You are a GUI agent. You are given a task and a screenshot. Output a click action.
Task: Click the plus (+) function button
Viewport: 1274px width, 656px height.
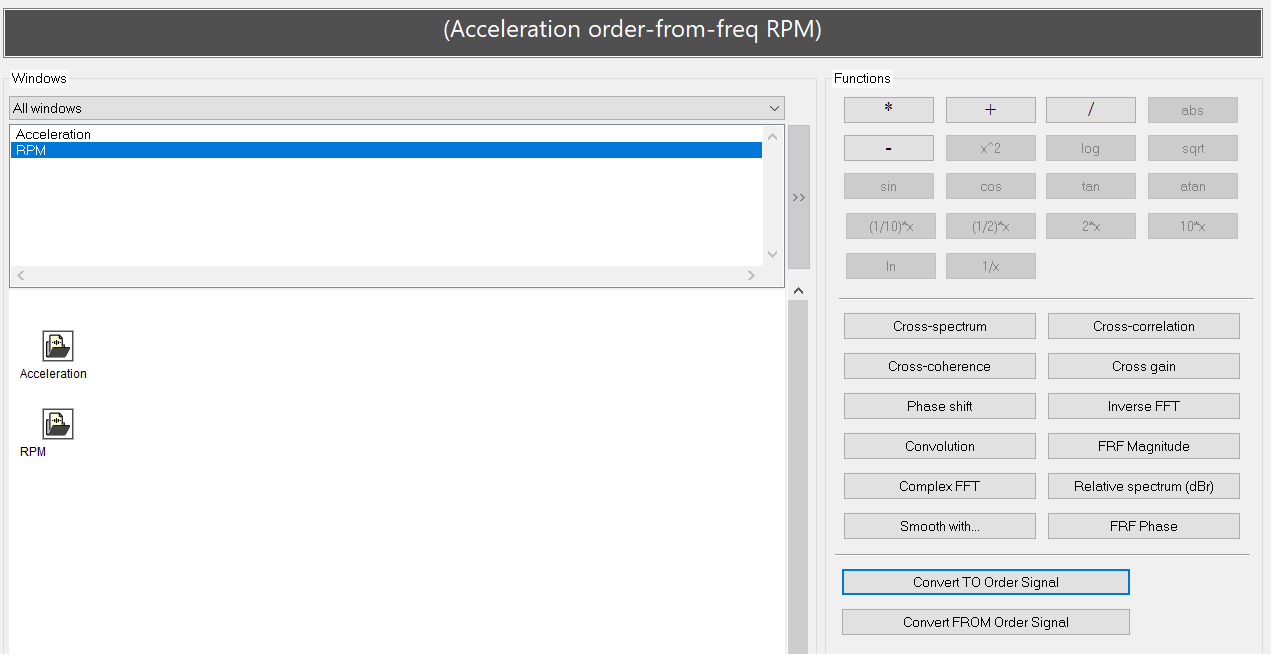990,110
